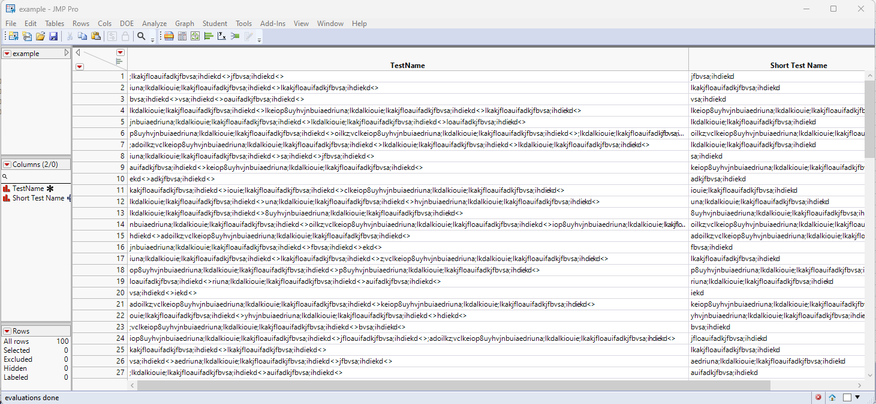The width and height of the screenshot is (876, 404).
Task: Open the Rows panel red triangle menu
Action: pyautogui.click(x=7, y=331)
